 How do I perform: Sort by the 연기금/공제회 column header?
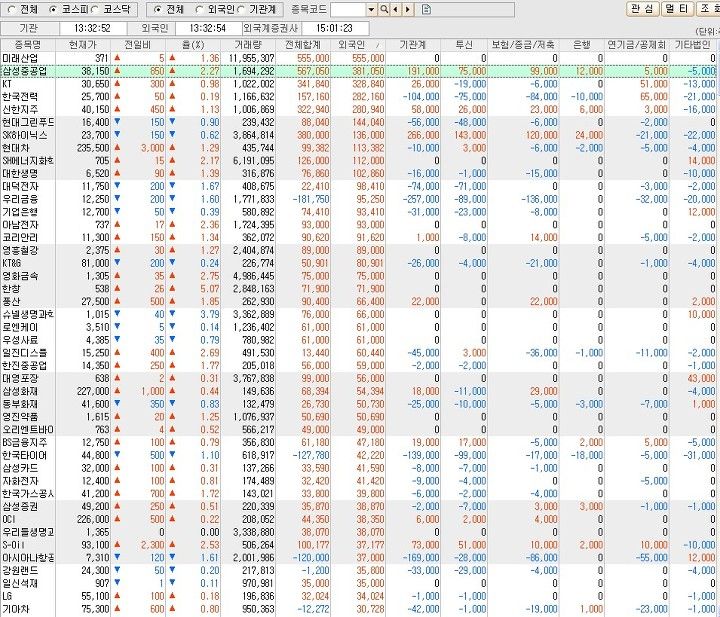[x=636, y=45]
